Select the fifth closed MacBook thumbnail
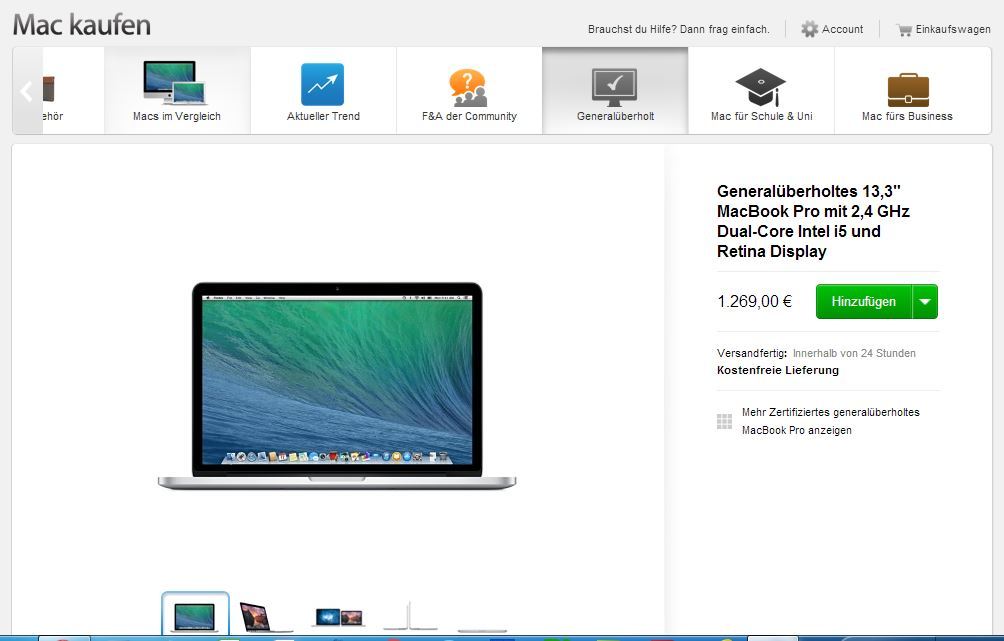This screenshot has width=1004, height=641. [482, 631]
